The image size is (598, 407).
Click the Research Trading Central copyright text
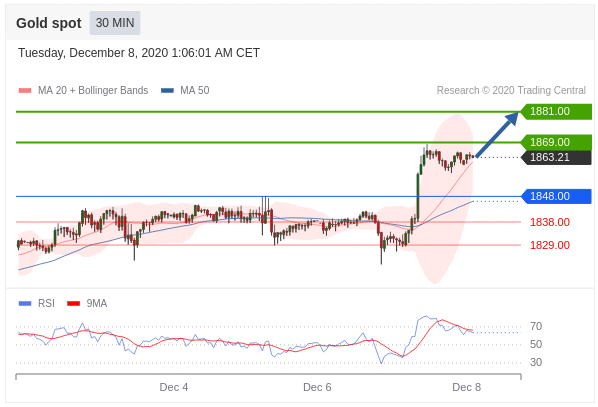tap(511, 90)
